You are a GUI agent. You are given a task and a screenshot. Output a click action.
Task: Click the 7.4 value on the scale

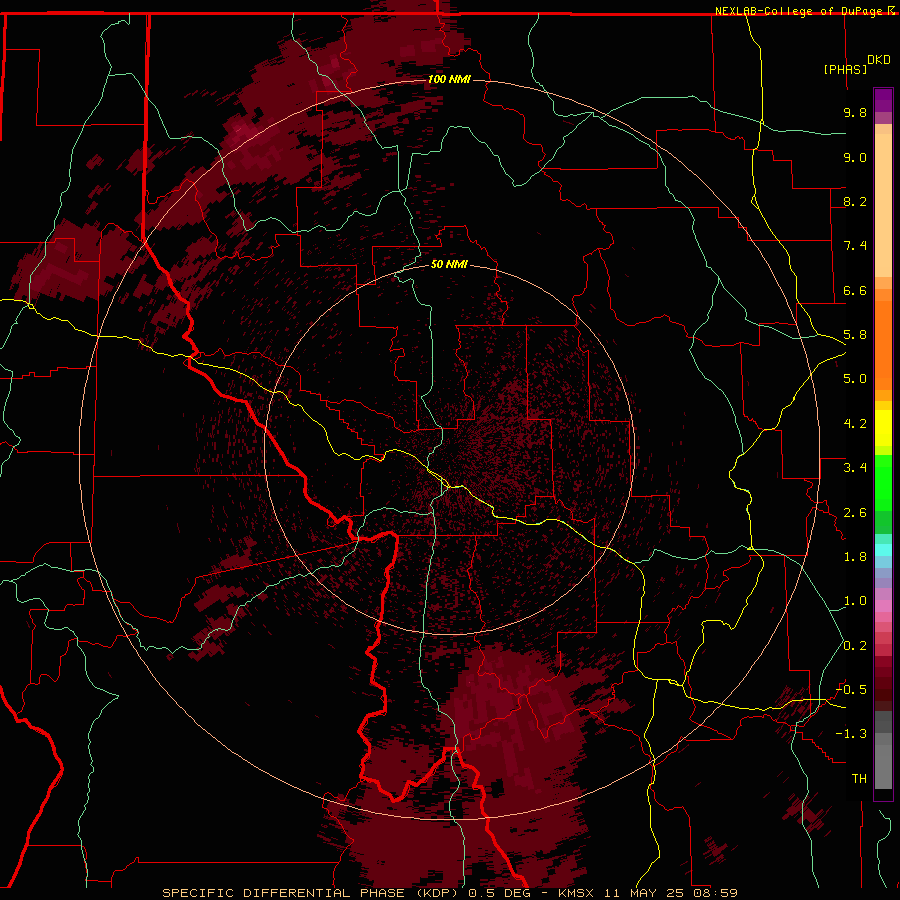pyautogui.click(x=855, y=246)
